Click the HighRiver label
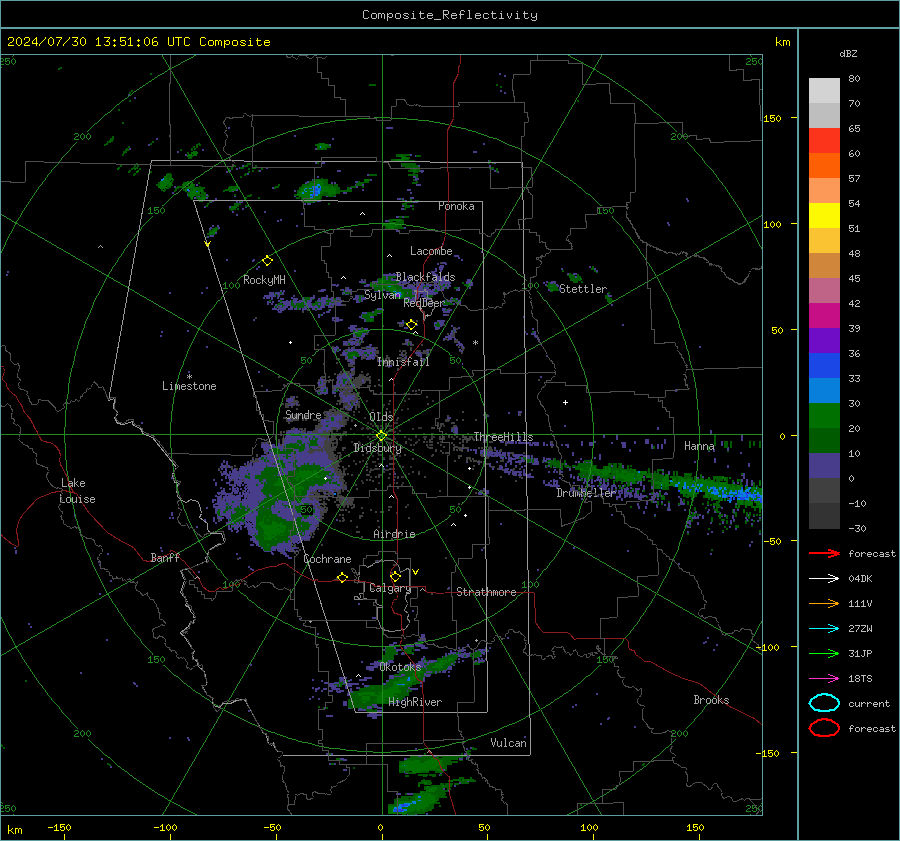Image resolution: width=900 pixels, height=841 pixels. click(415, 702)
